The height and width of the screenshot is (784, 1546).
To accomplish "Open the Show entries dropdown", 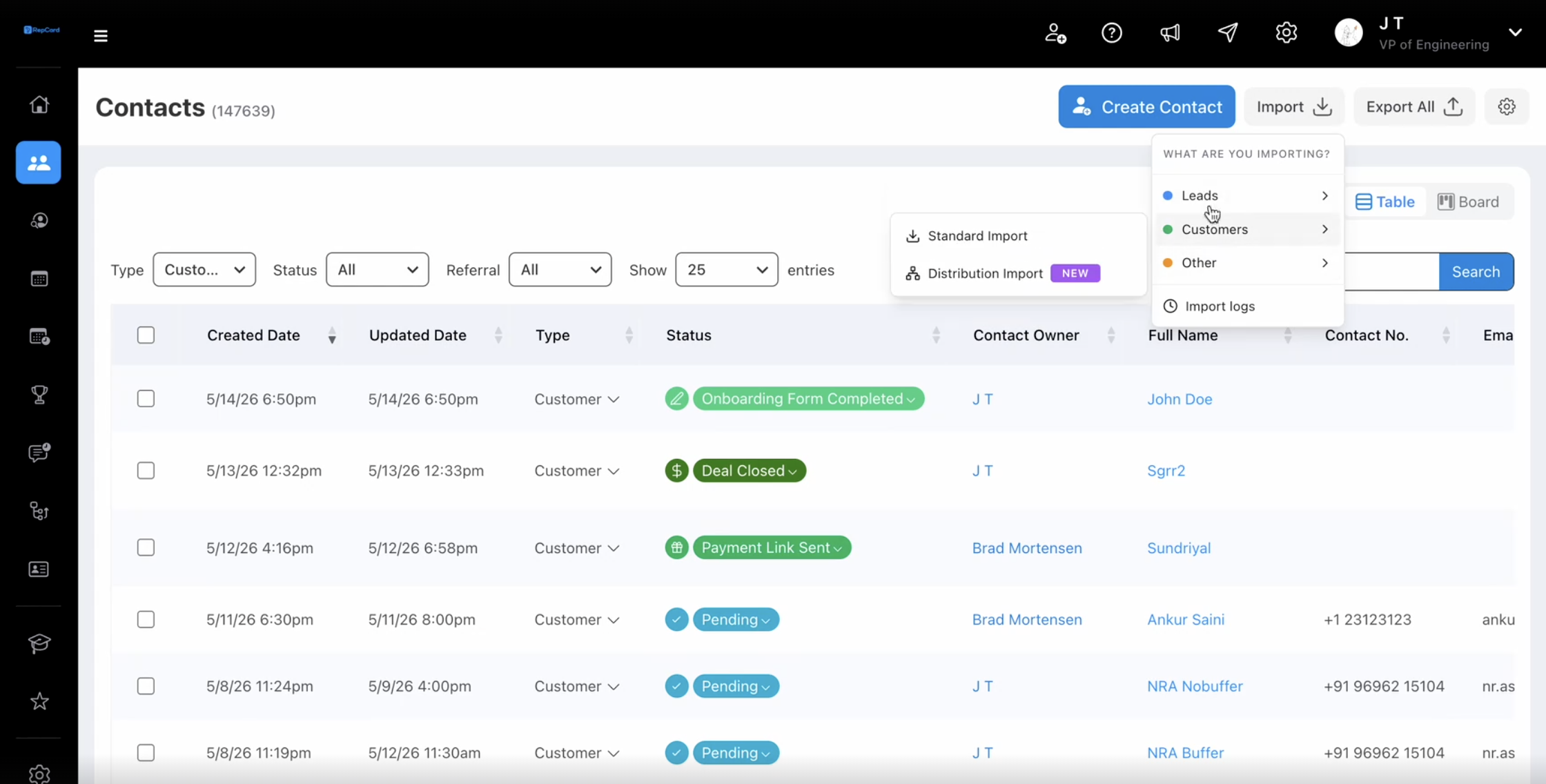I will point(726,269).
